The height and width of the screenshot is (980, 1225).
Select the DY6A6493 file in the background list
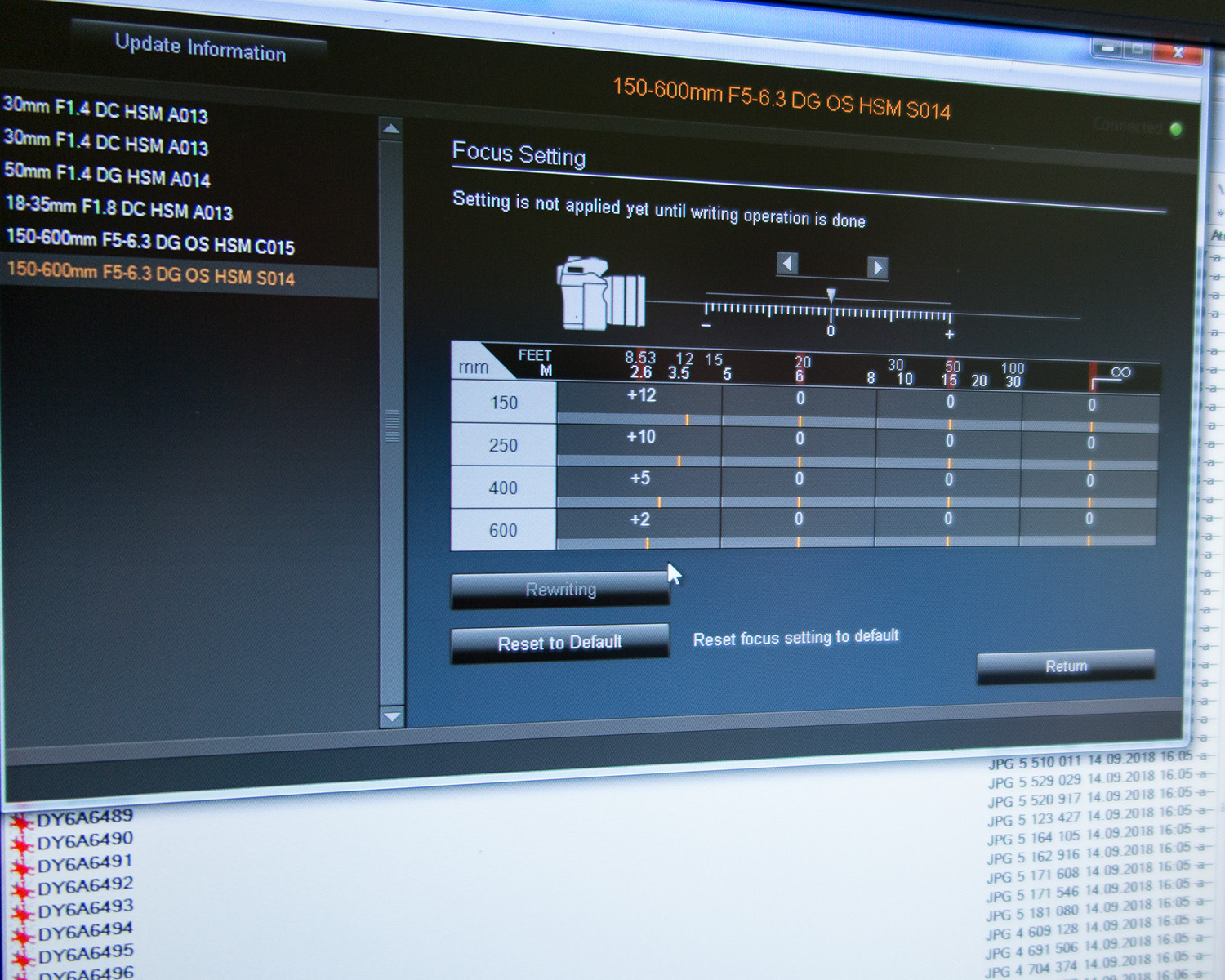(x=85, y=908)
